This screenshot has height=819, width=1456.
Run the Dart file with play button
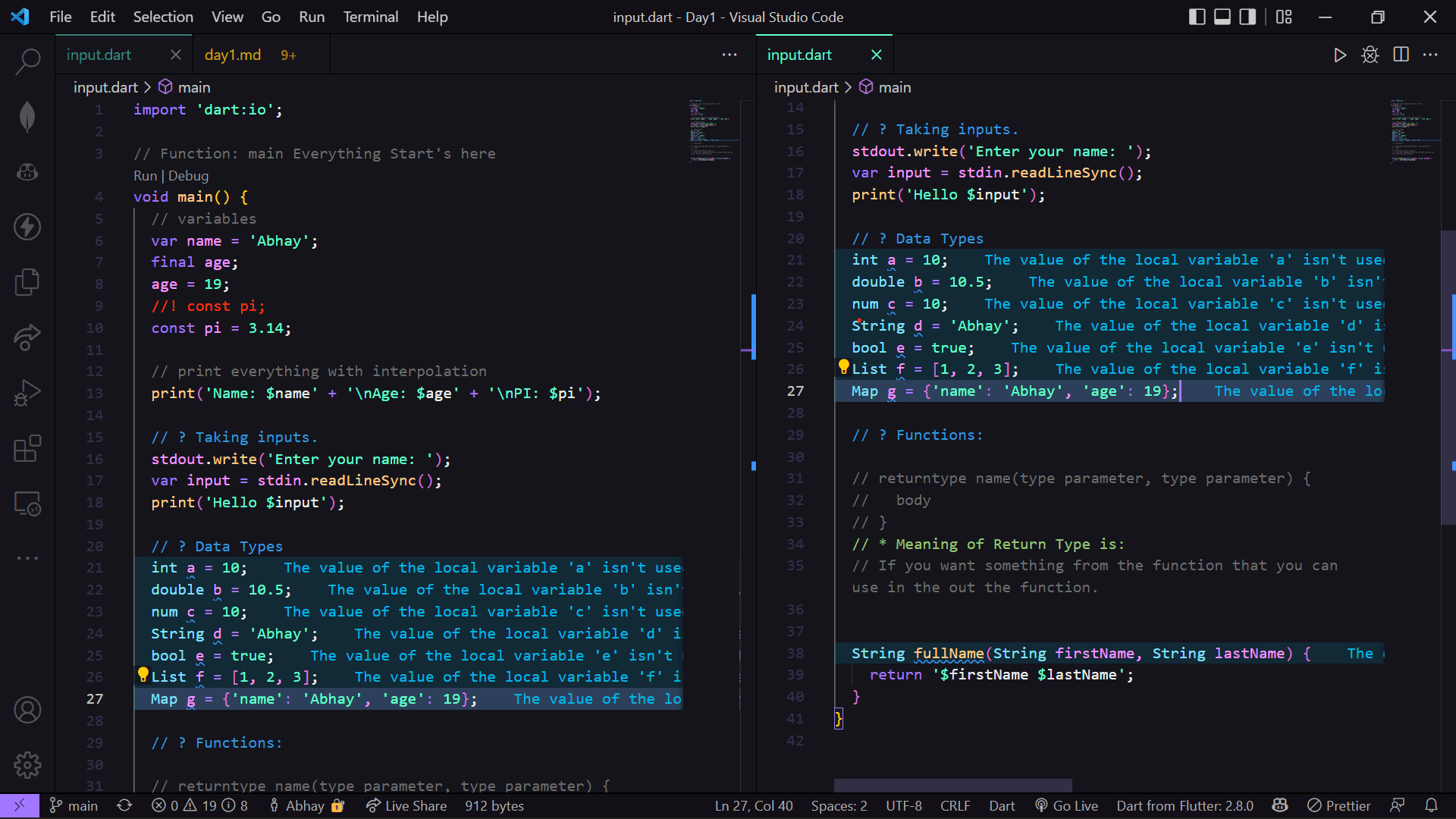pyautogui.click(x=1340, y=55)
